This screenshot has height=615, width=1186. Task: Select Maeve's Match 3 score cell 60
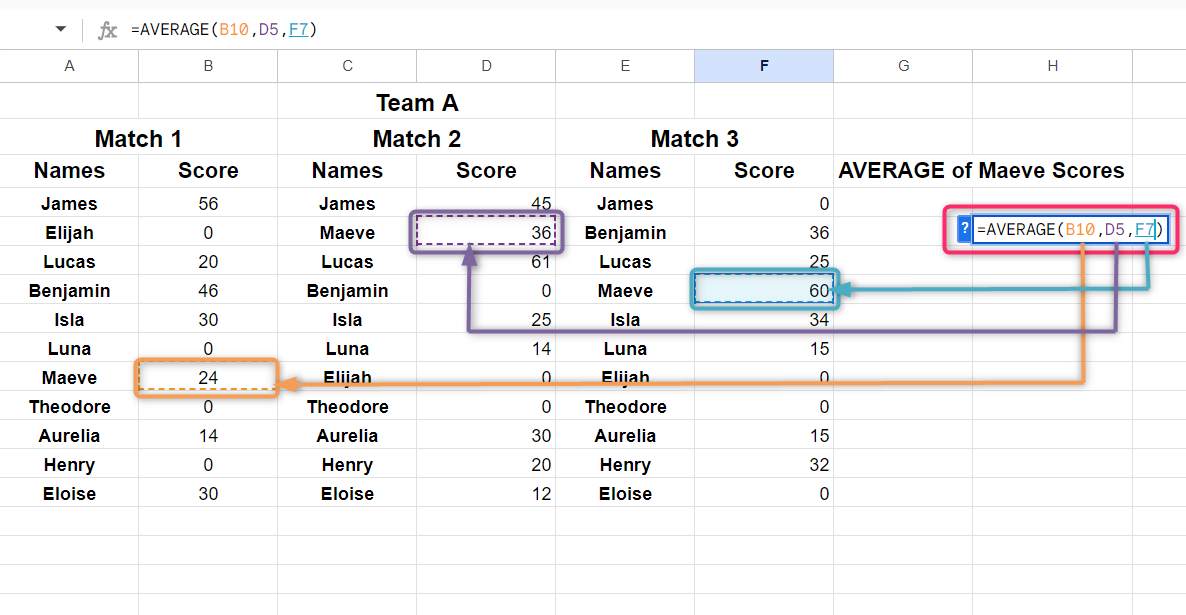(764, 290)
